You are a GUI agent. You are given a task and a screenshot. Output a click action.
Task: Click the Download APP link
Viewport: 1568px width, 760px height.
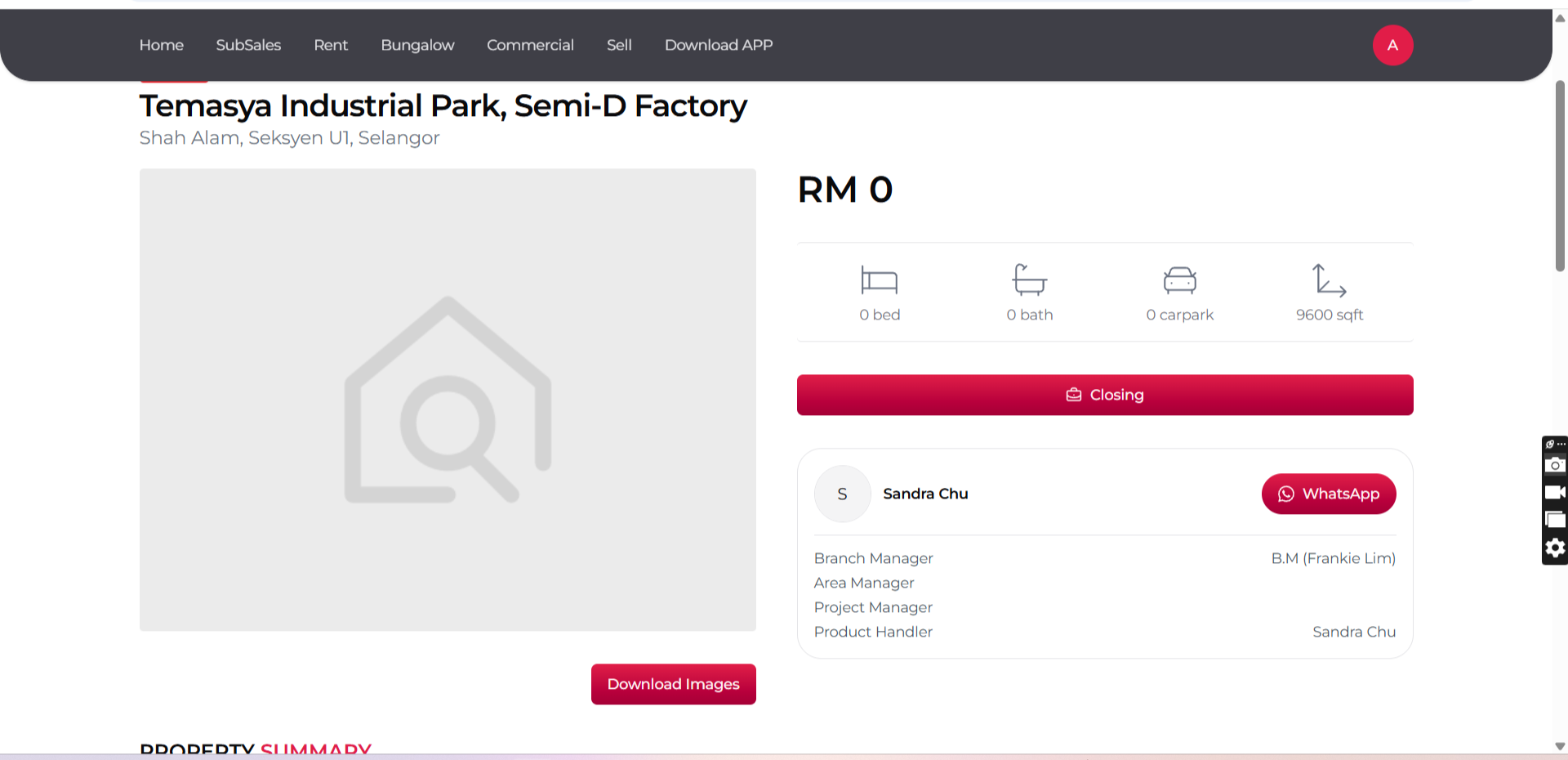coord(719,45)
